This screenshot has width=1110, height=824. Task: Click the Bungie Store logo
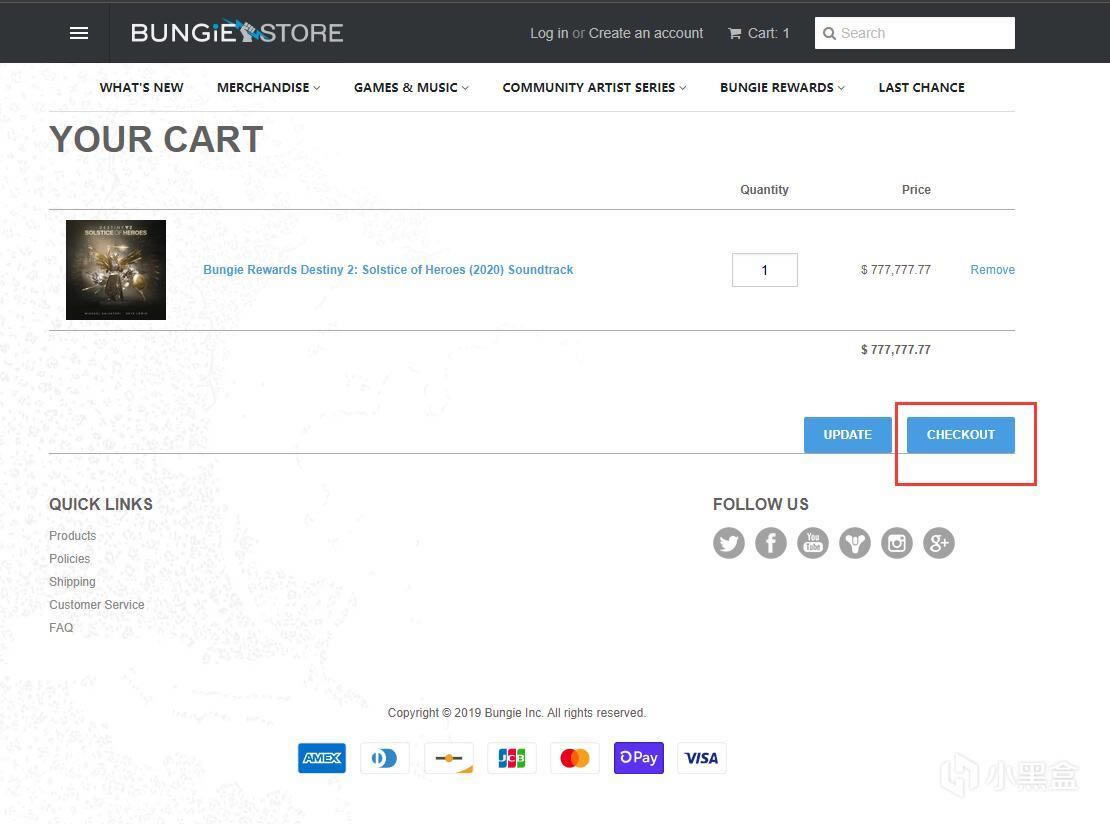coord(237,33)
